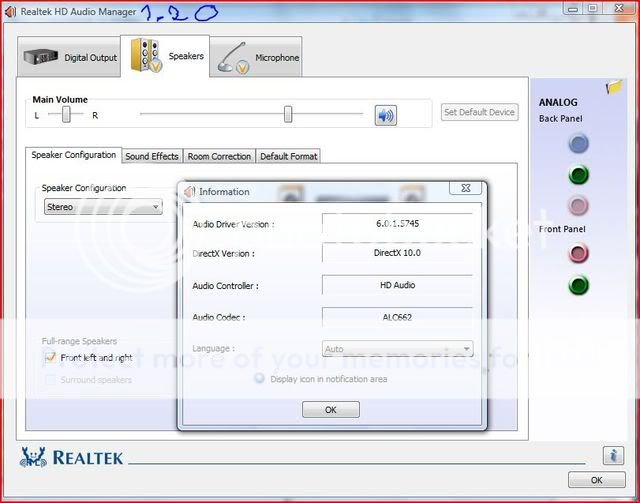Click the Information dialog speaker icon

point(189,191)
